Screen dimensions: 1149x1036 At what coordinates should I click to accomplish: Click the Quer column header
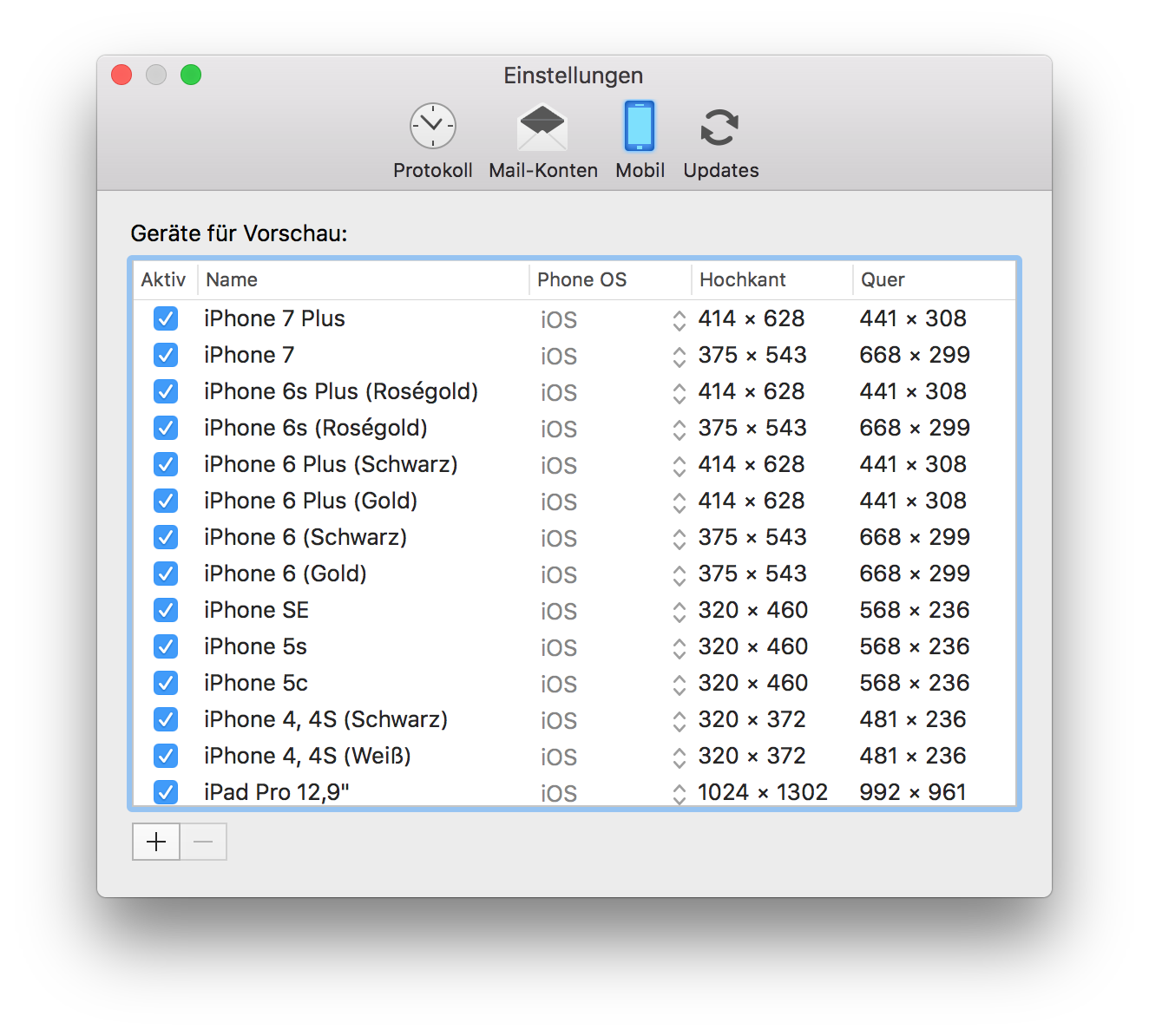[934, 279]
